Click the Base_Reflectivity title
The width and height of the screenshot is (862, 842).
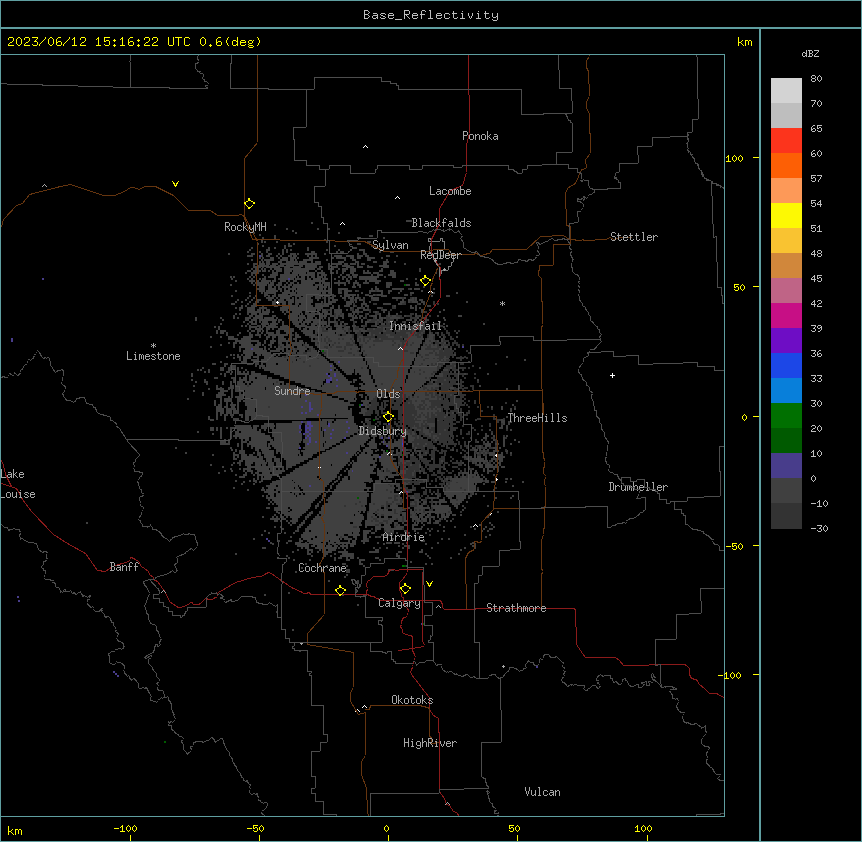click(x=431, y=15)
